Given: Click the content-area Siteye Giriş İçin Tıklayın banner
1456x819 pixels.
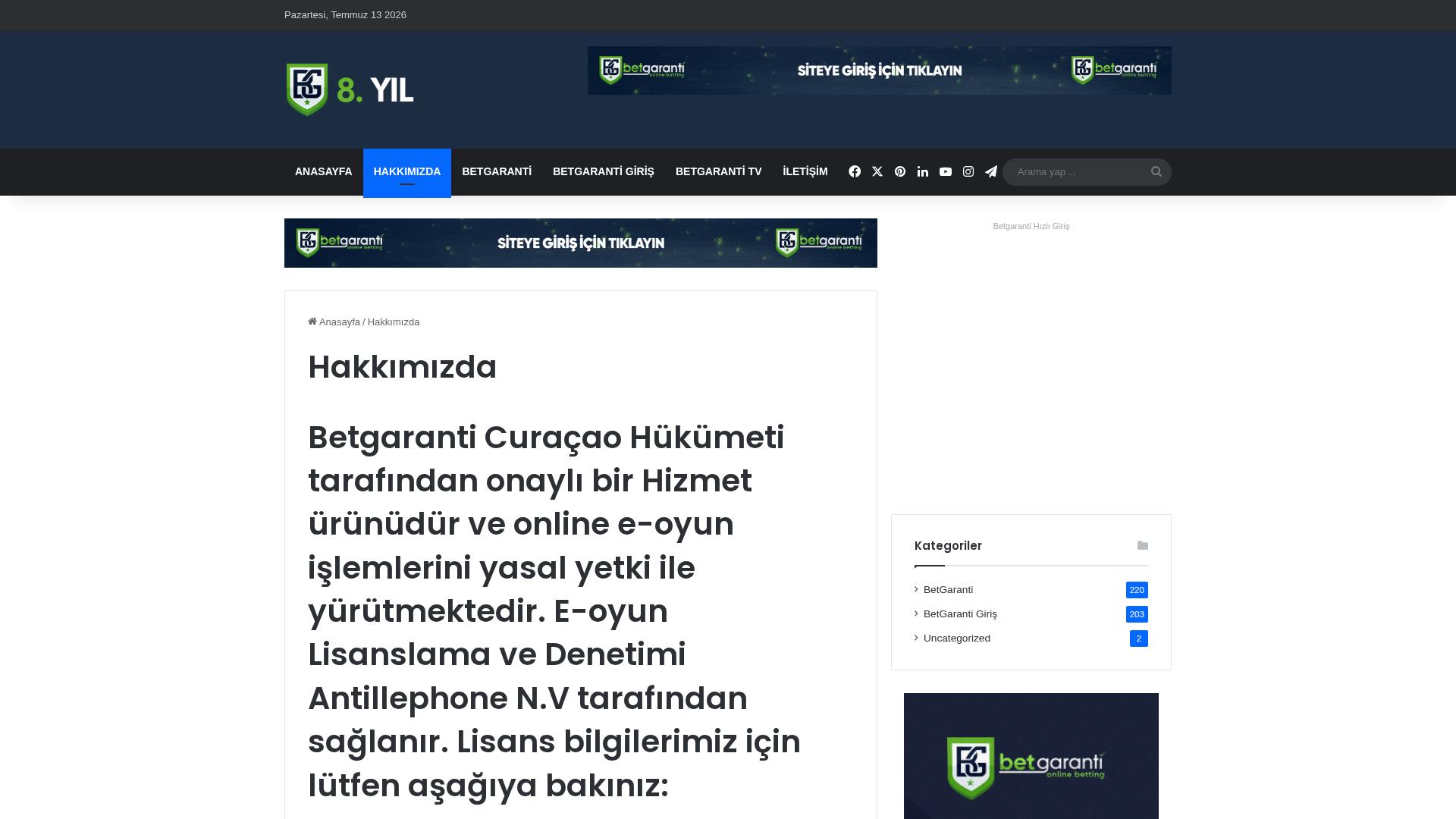Looking at the screenshot, I should [581, 243].
